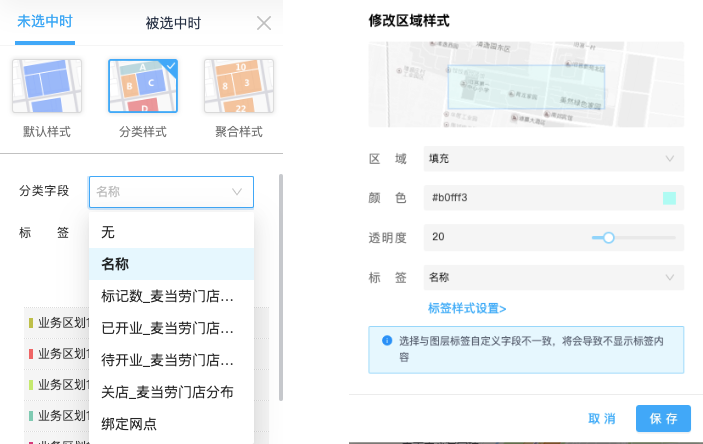
Task: Click the 保存 button
Action: [x=663, y=418]
